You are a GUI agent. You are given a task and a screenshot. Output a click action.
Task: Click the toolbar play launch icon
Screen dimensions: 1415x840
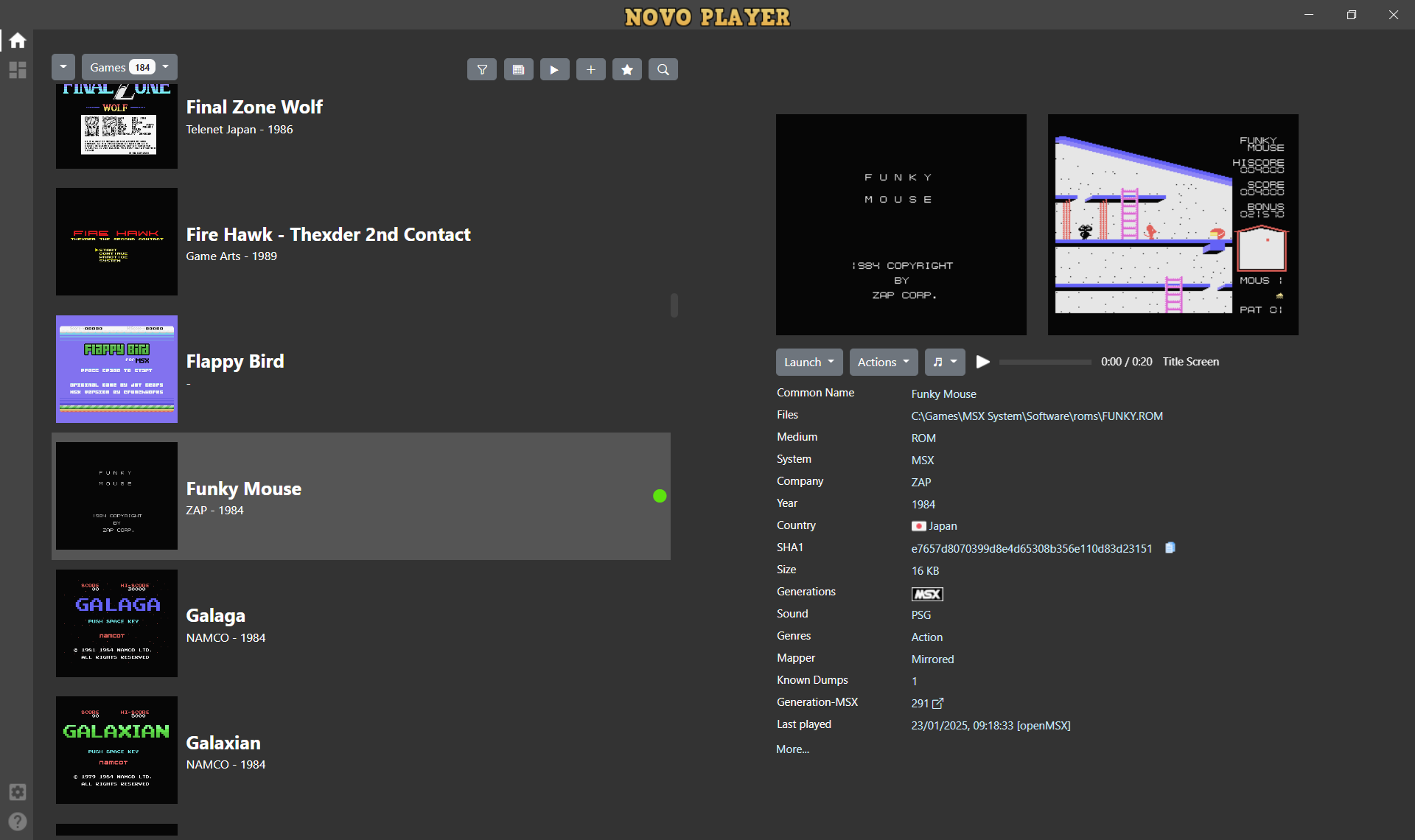click(554, 69)
